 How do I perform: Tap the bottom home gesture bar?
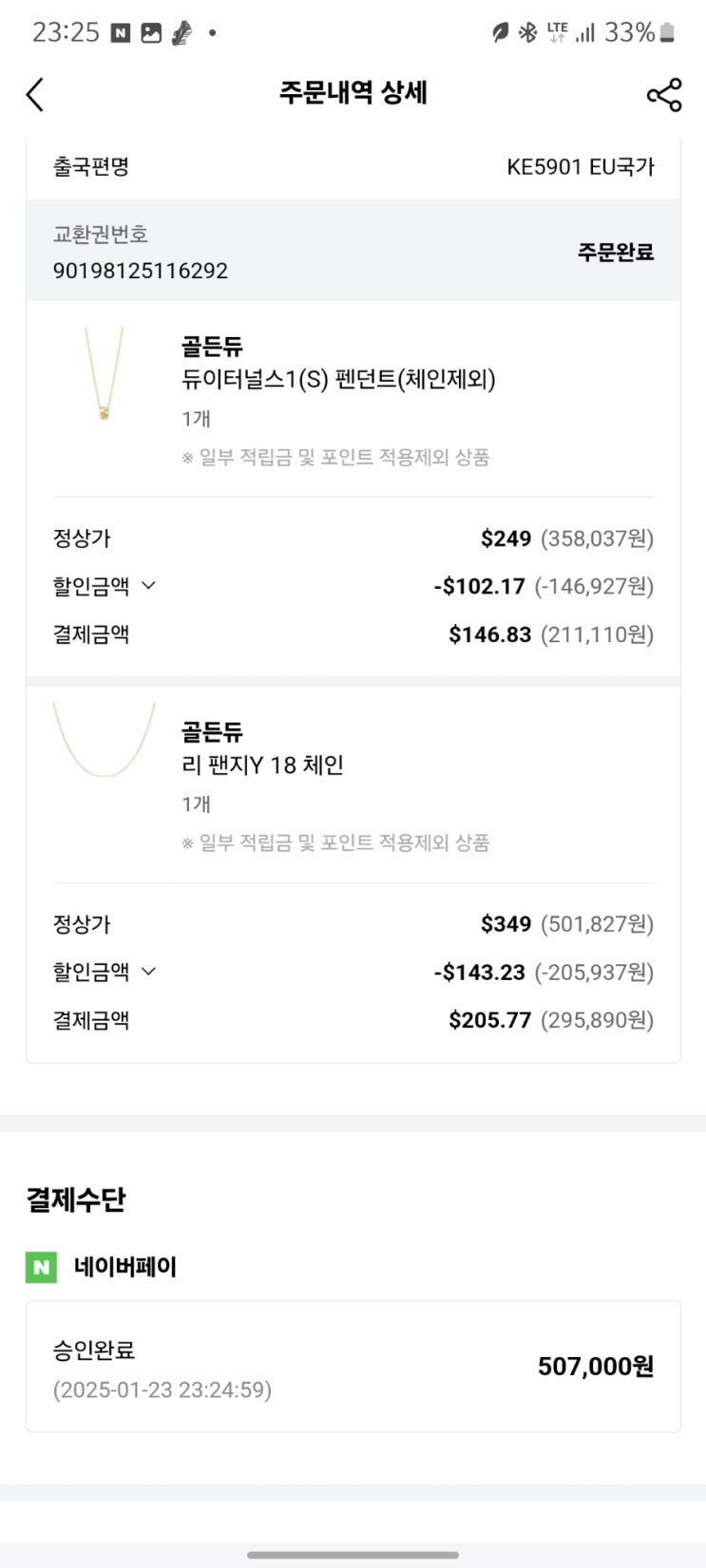coord(353,1555)
